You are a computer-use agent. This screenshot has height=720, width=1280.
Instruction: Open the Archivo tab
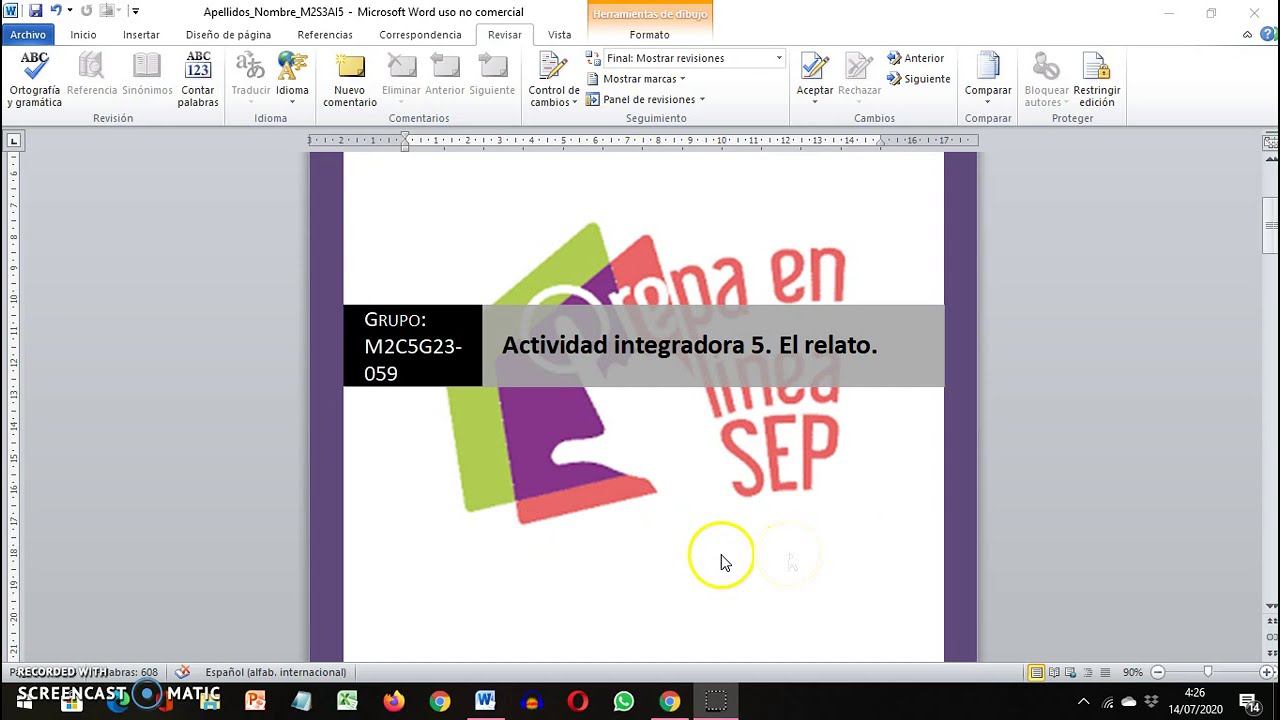point(28,35)
